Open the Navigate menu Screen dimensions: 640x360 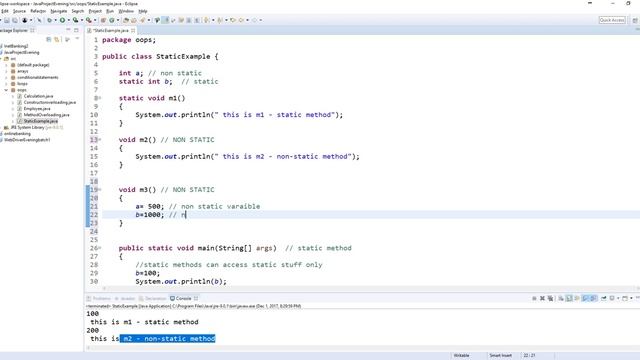click(58, 11)
